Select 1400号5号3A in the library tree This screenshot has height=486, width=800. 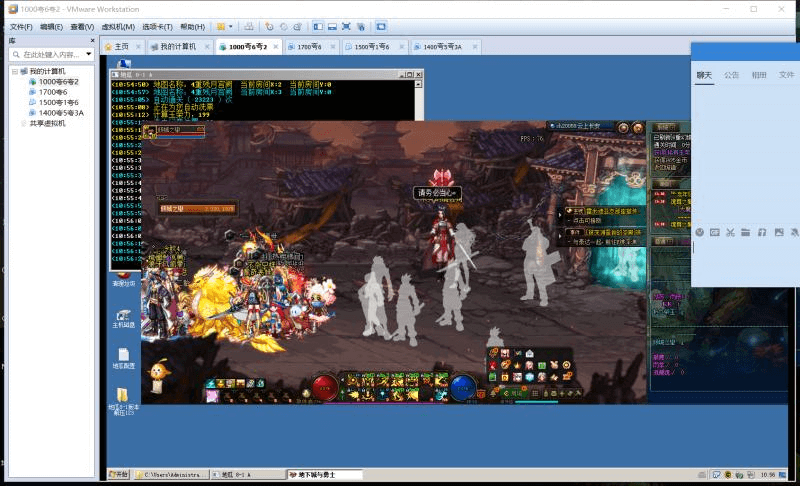point(61,113)
